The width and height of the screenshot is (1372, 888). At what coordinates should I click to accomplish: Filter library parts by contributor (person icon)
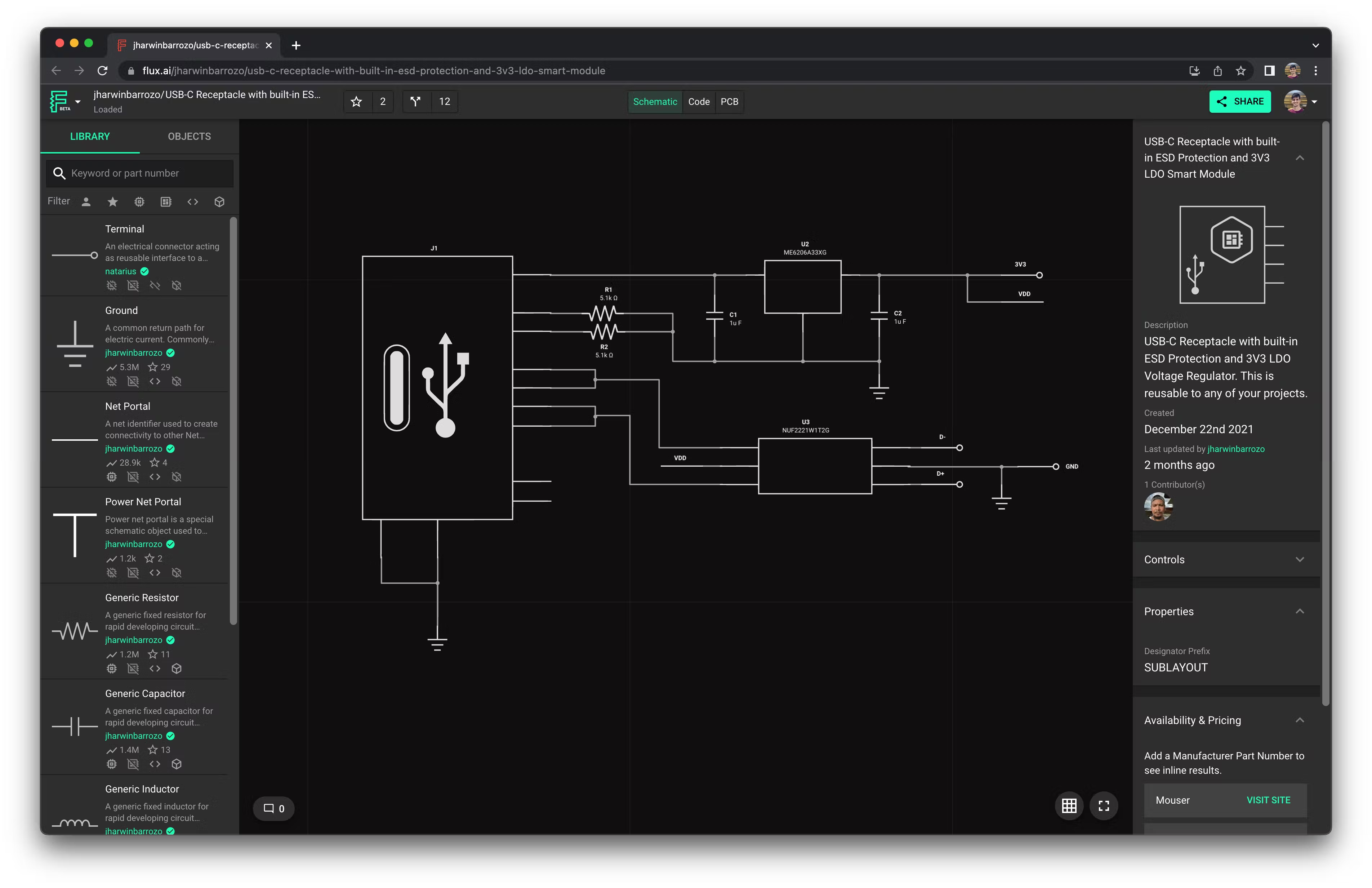tap(85, 201)
